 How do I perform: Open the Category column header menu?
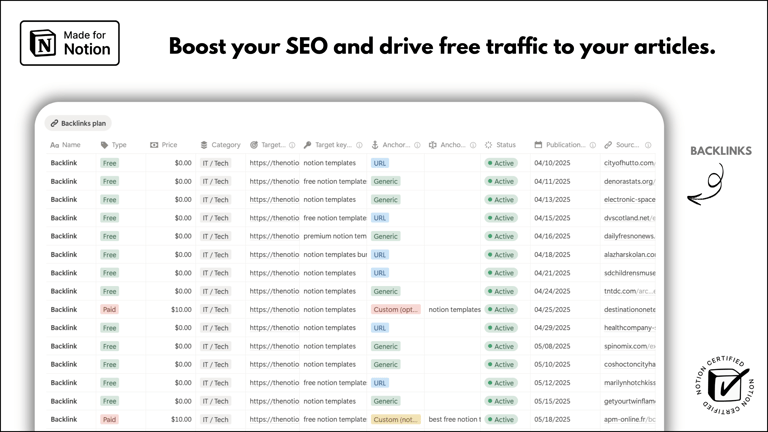click(x=221, y=145)
